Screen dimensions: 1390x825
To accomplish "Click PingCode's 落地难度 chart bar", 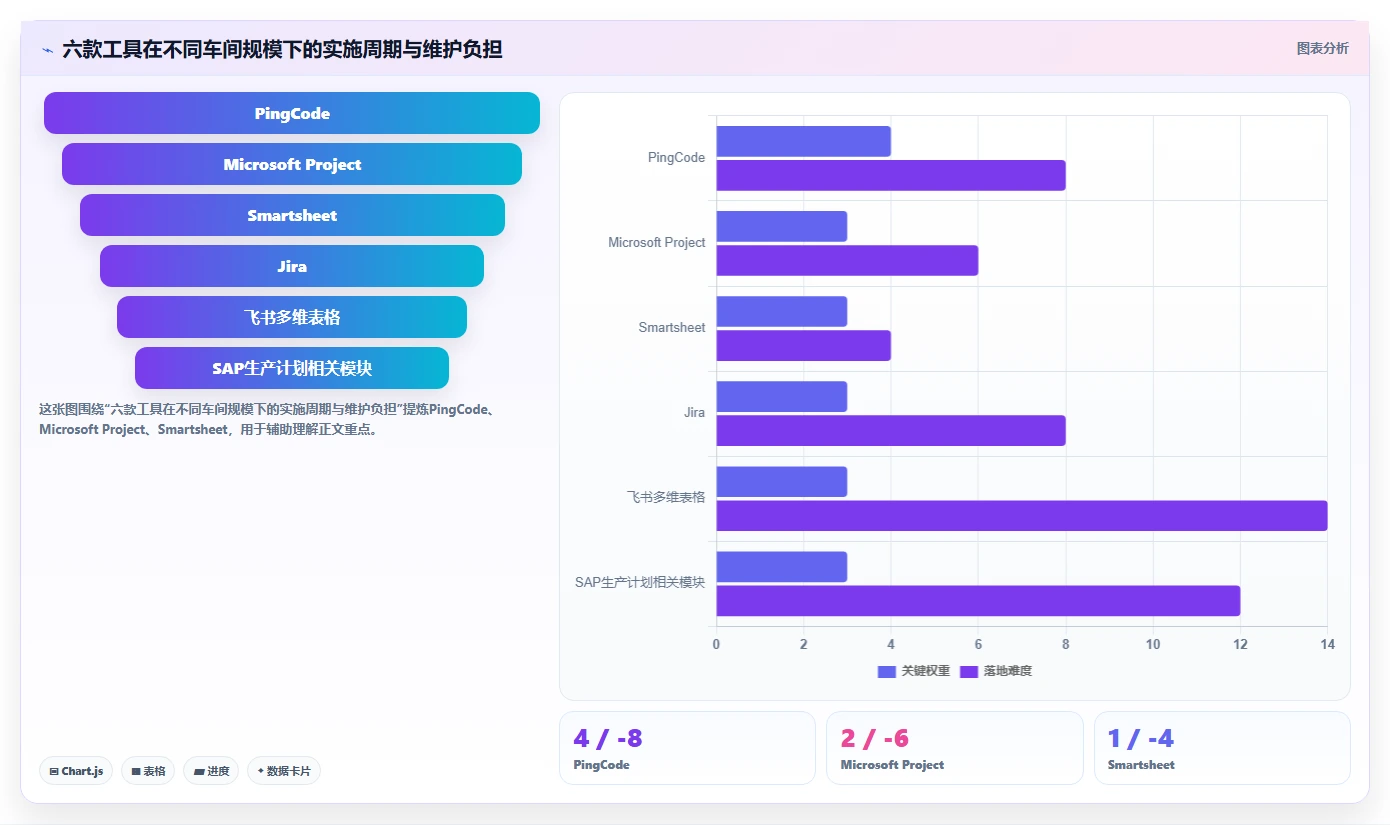I will (891, 175).
